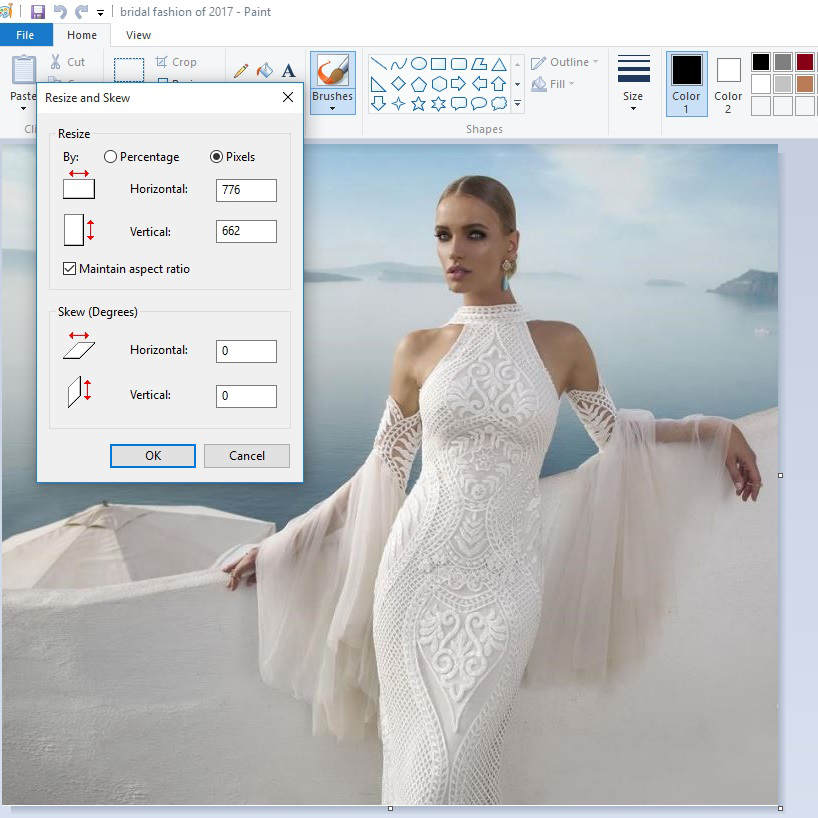Image resolution: width=818 pixels, height=818 pixels.
Task: Pick the black palette color
Action: tap(761, 62)
